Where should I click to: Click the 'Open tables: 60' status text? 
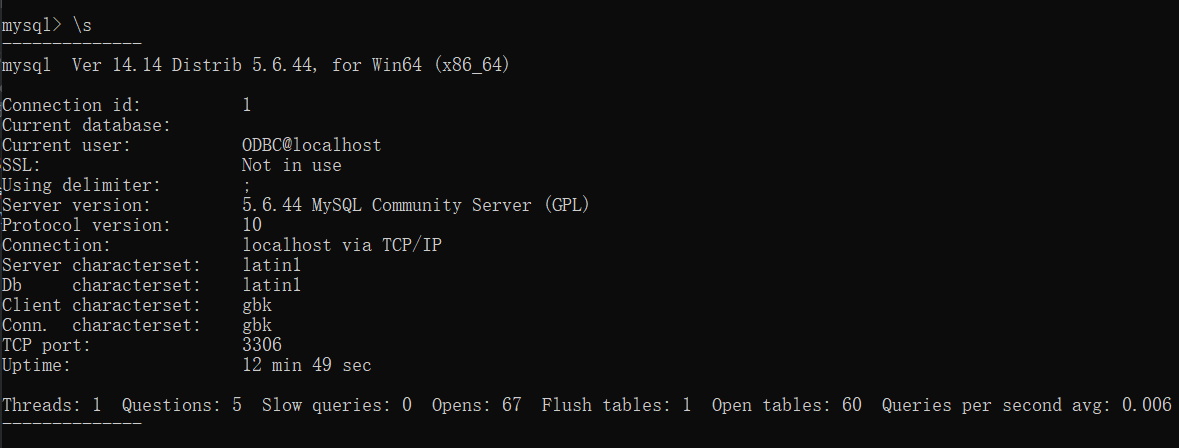pyautogui.click(x=786, y=405)
